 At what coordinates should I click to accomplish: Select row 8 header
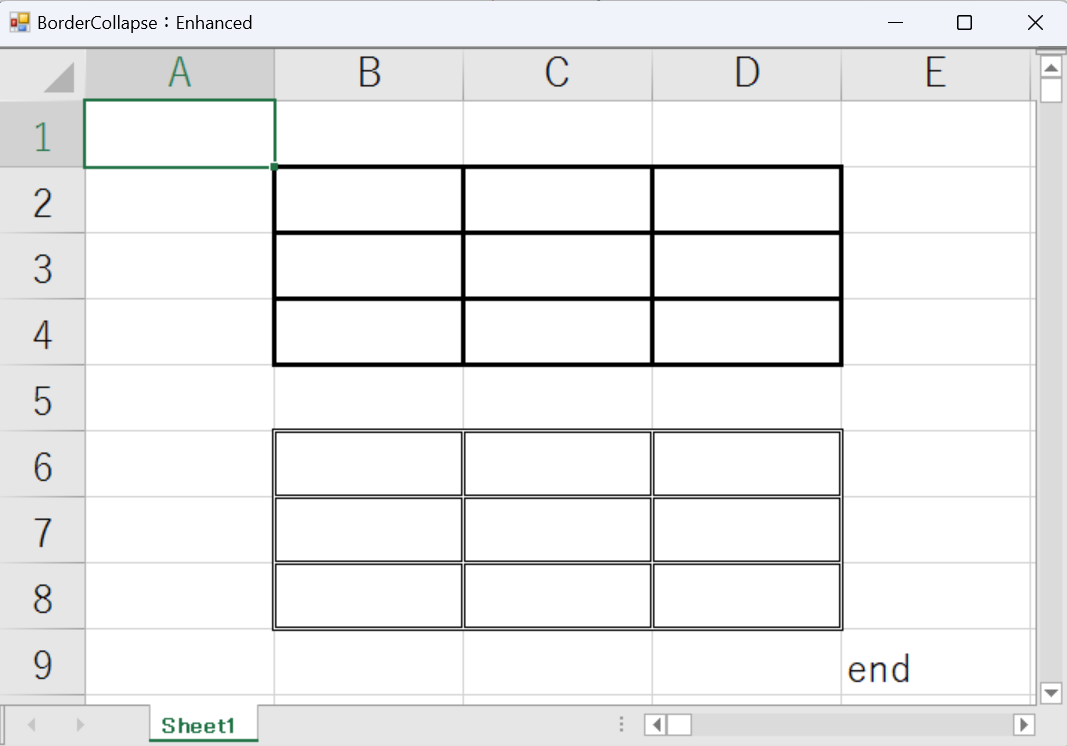pyautogui.click(x=42, y=596)
